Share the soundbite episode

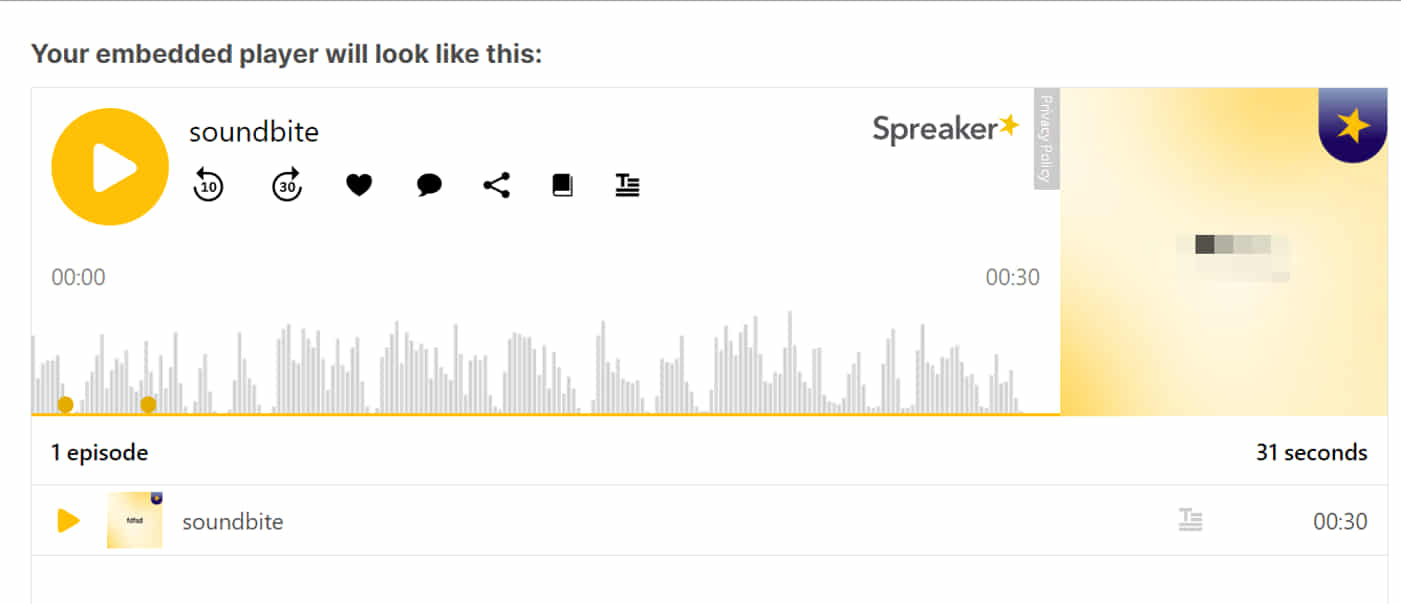pyautogui.click(x=495, y=184)
